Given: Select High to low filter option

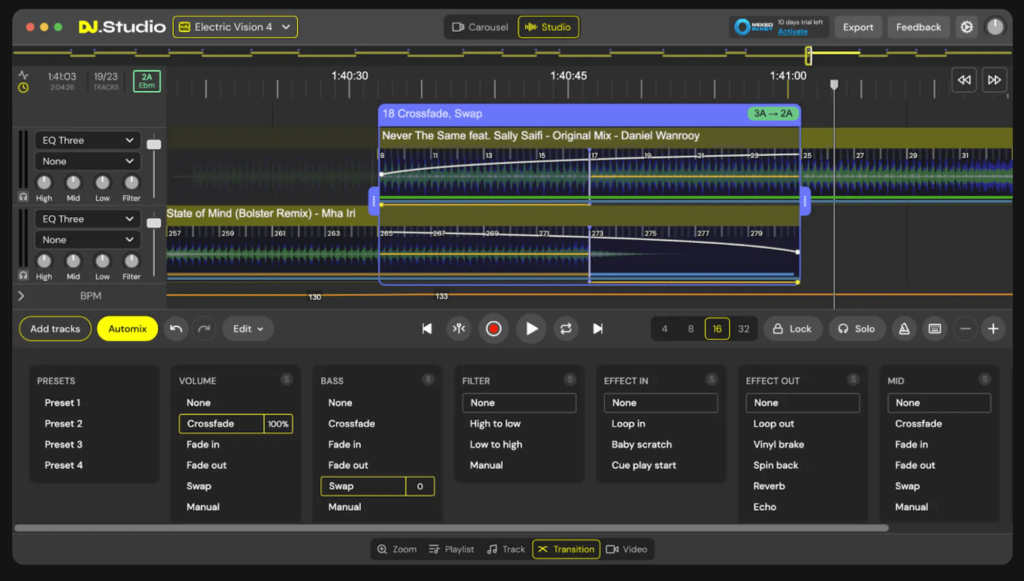Looking at the screenshot, I should [x=495, y=424].
